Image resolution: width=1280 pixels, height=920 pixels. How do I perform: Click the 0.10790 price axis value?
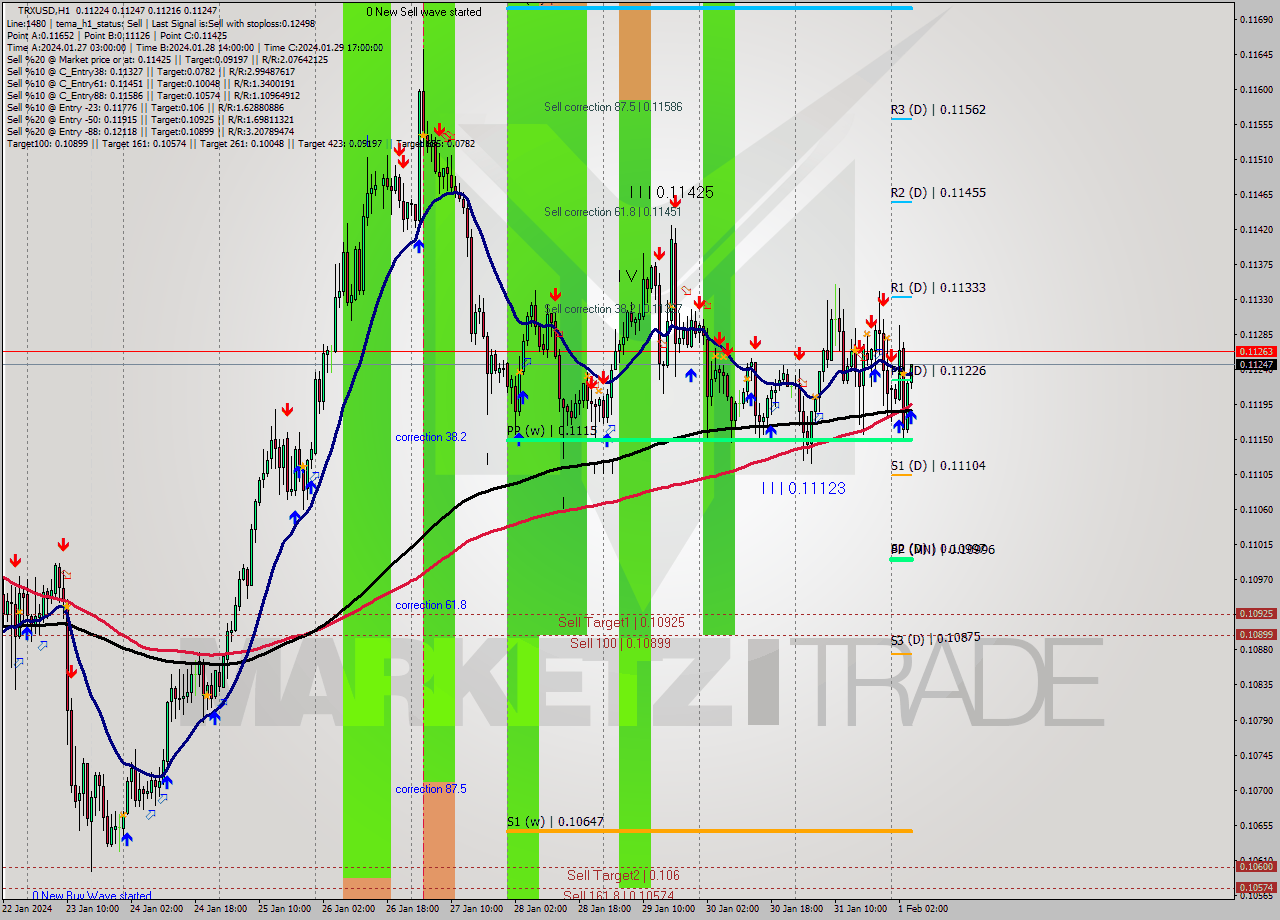(x=1255, y=720)
